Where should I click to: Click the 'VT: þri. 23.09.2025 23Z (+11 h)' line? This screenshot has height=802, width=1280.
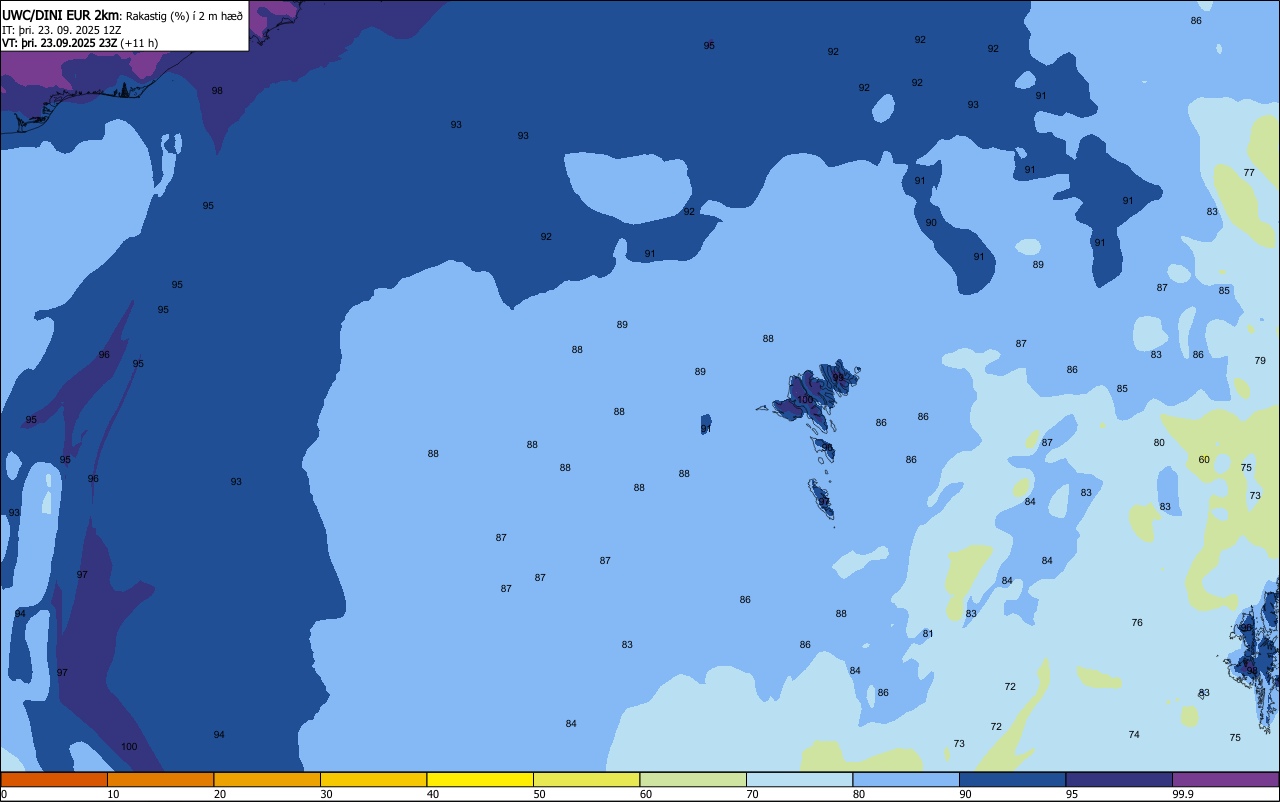[x=80, y=43]
